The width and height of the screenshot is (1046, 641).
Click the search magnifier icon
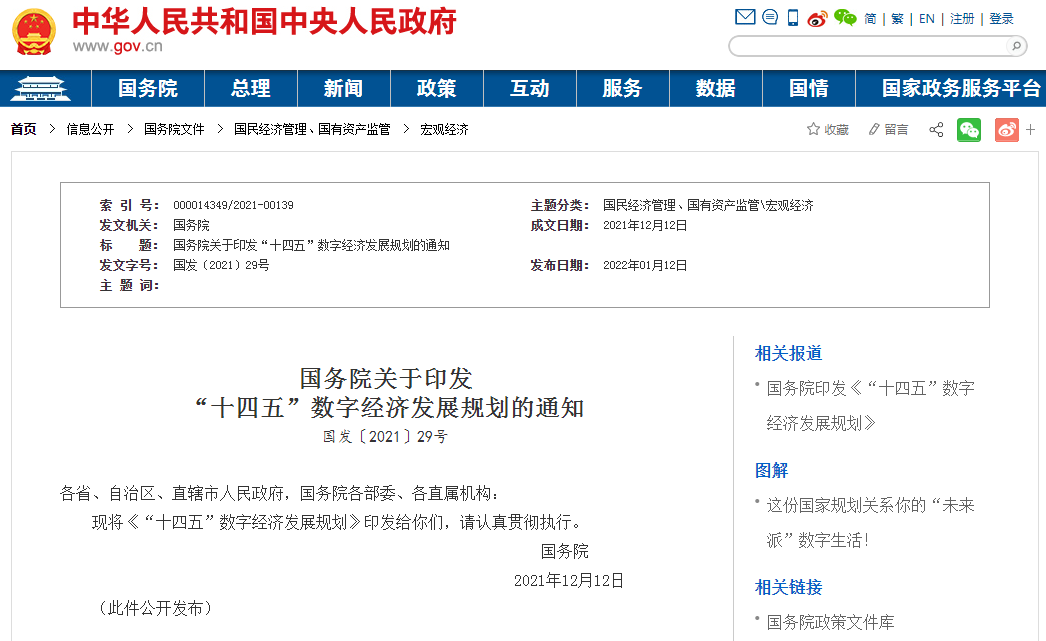coord(1016,46)
